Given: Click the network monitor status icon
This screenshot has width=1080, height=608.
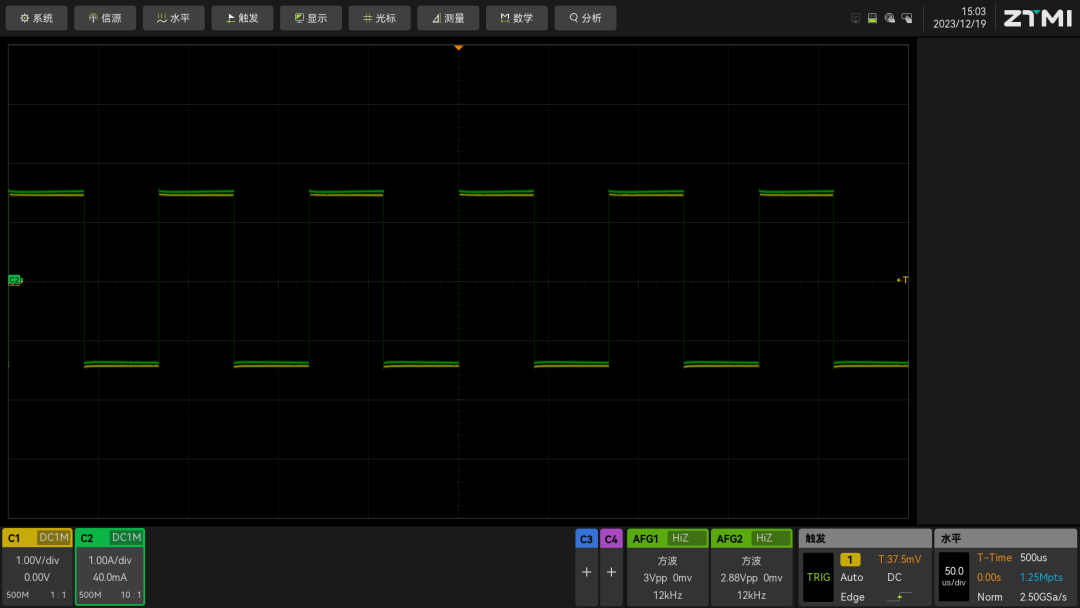Looking at the screenshot, I should click(855, 19).
